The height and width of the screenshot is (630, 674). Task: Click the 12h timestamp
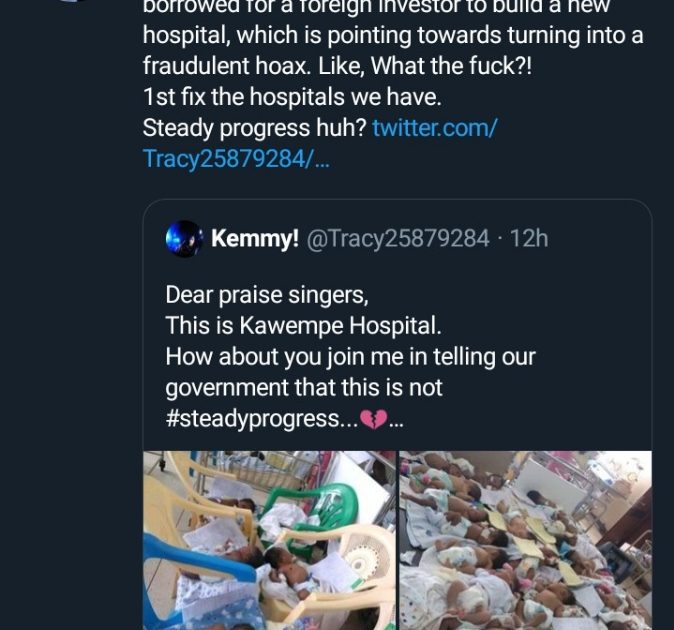[529, 239]
